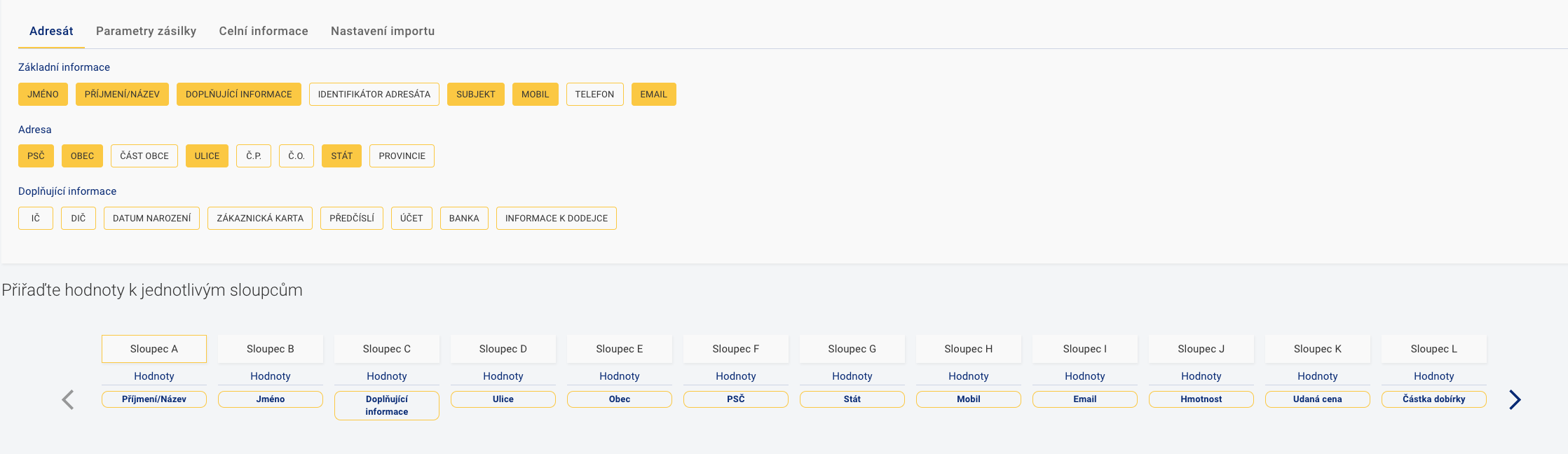Enable the BANKA chip

pos(464,218)
